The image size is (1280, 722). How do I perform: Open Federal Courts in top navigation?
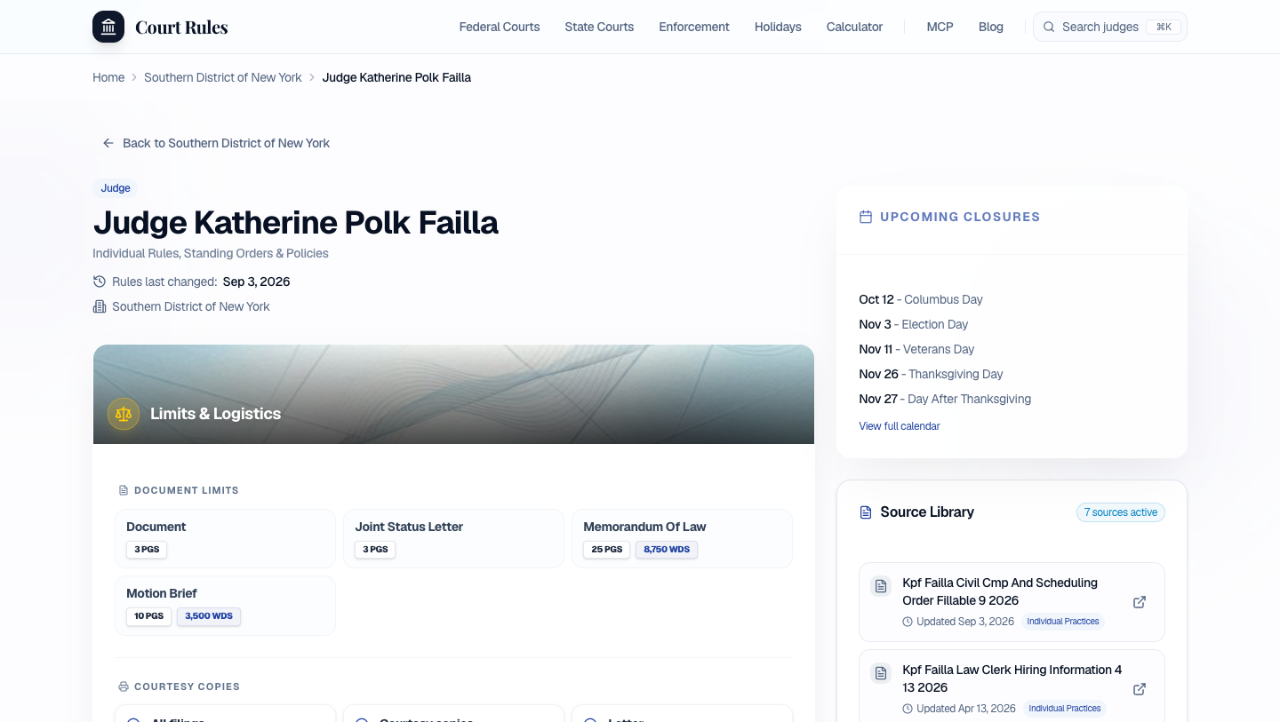point(499,27)
